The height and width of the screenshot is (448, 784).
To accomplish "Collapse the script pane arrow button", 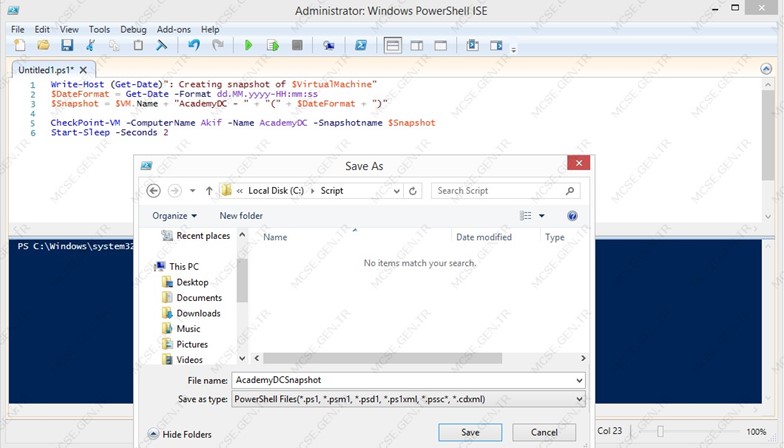I will pyautogui.click(x=766, y=69).
